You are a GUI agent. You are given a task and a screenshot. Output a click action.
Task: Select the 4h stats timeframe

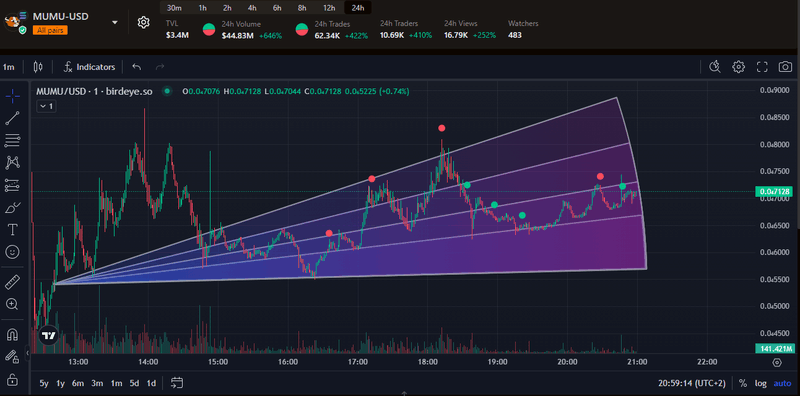pos(252,8)
